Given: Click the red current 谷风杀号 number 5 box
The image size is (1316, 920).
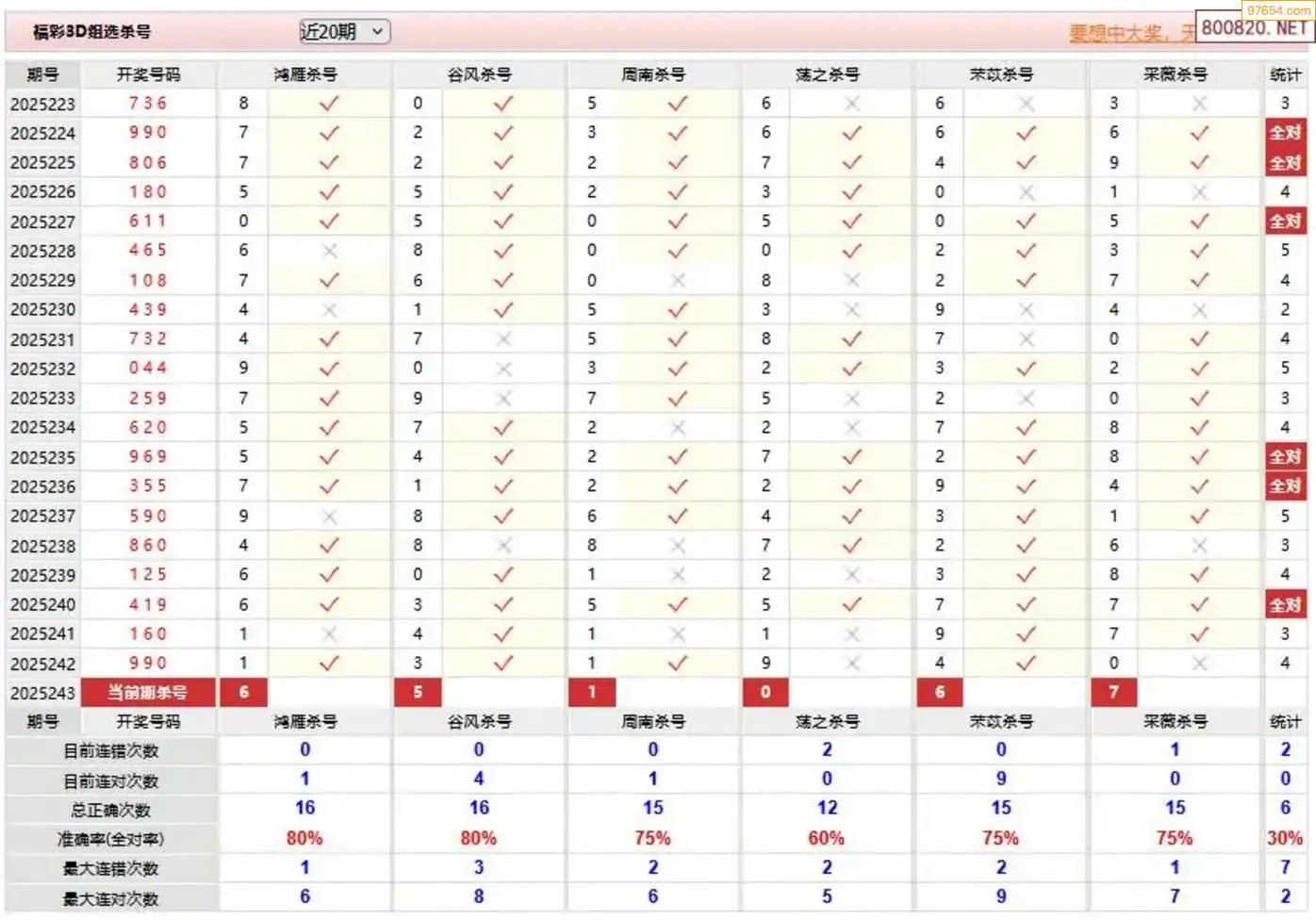Looking at the screenshot, I should coord(418,693).
